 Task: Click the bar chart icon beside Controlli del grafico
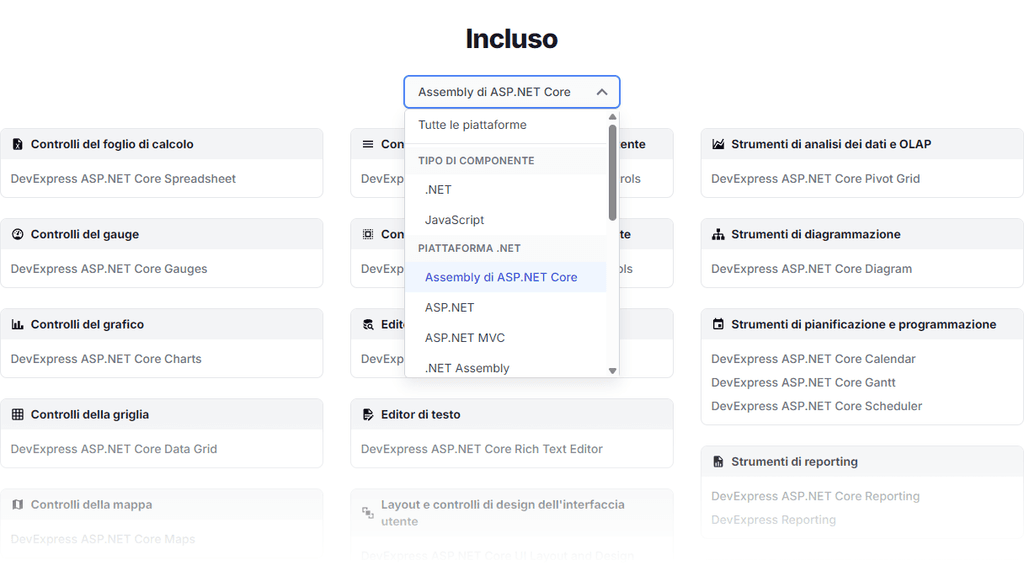(x=18, y=324)
